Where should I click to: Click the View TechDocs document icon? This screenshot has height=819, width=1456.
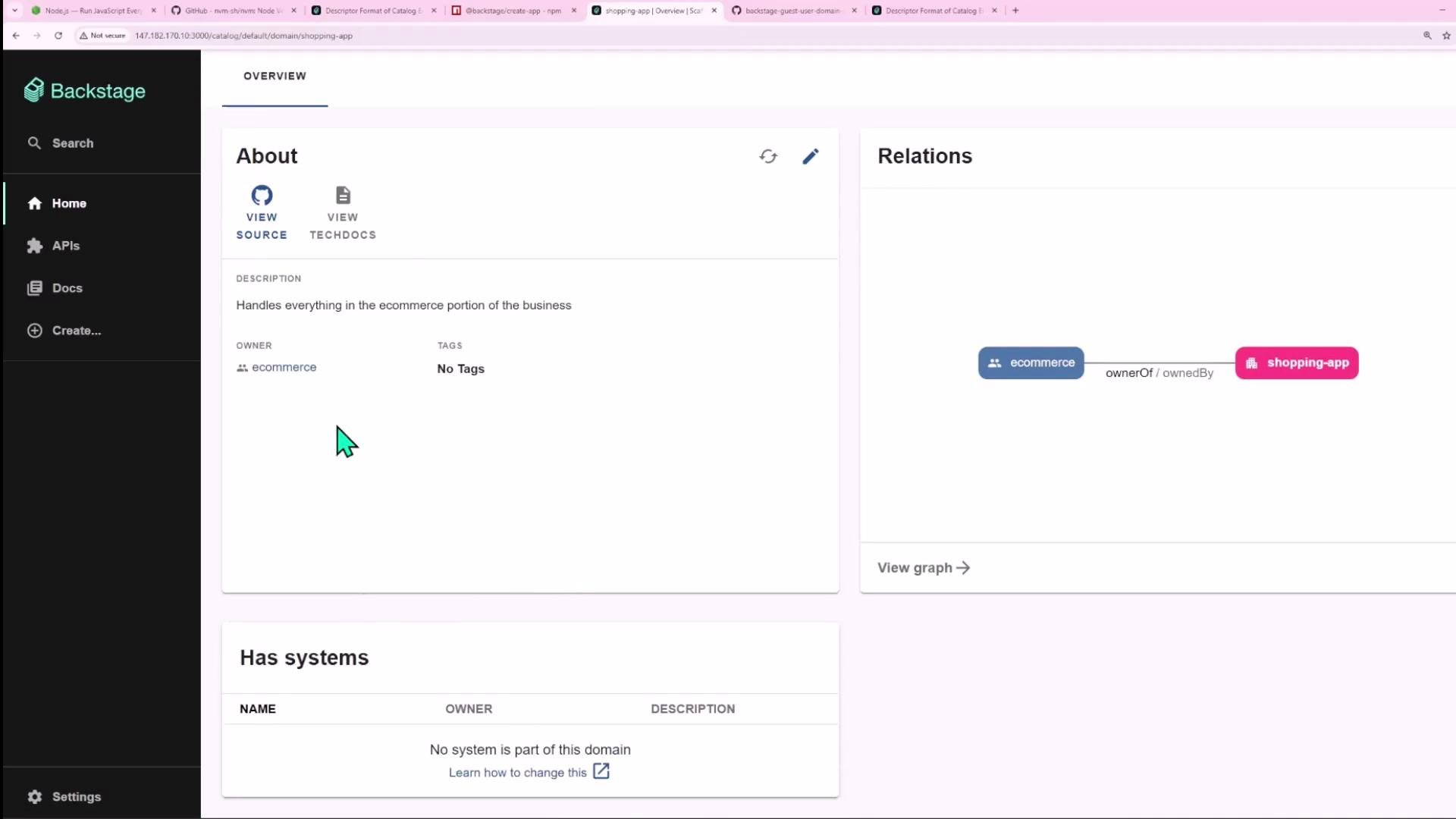coord(343,195)
